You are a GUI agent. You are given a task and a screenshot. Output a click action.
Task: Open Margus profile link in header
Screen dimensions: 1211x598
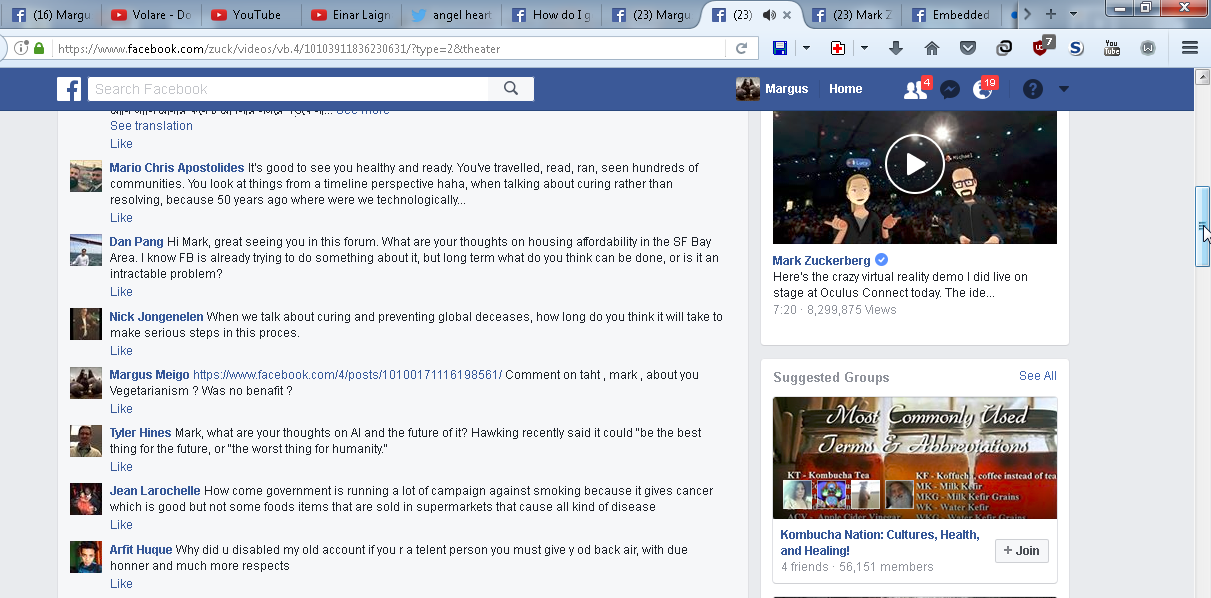(x=772, y=89)
